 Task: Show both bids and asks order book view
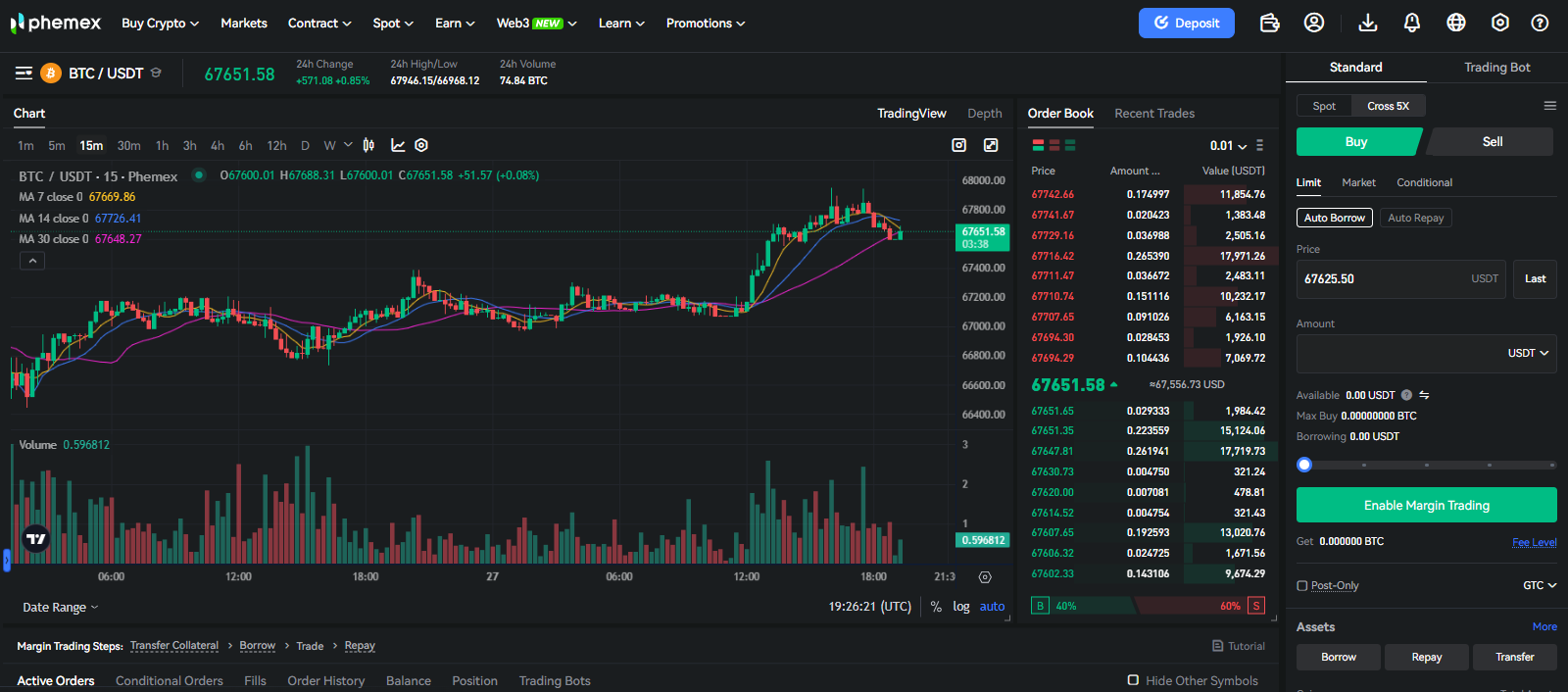1038,145
